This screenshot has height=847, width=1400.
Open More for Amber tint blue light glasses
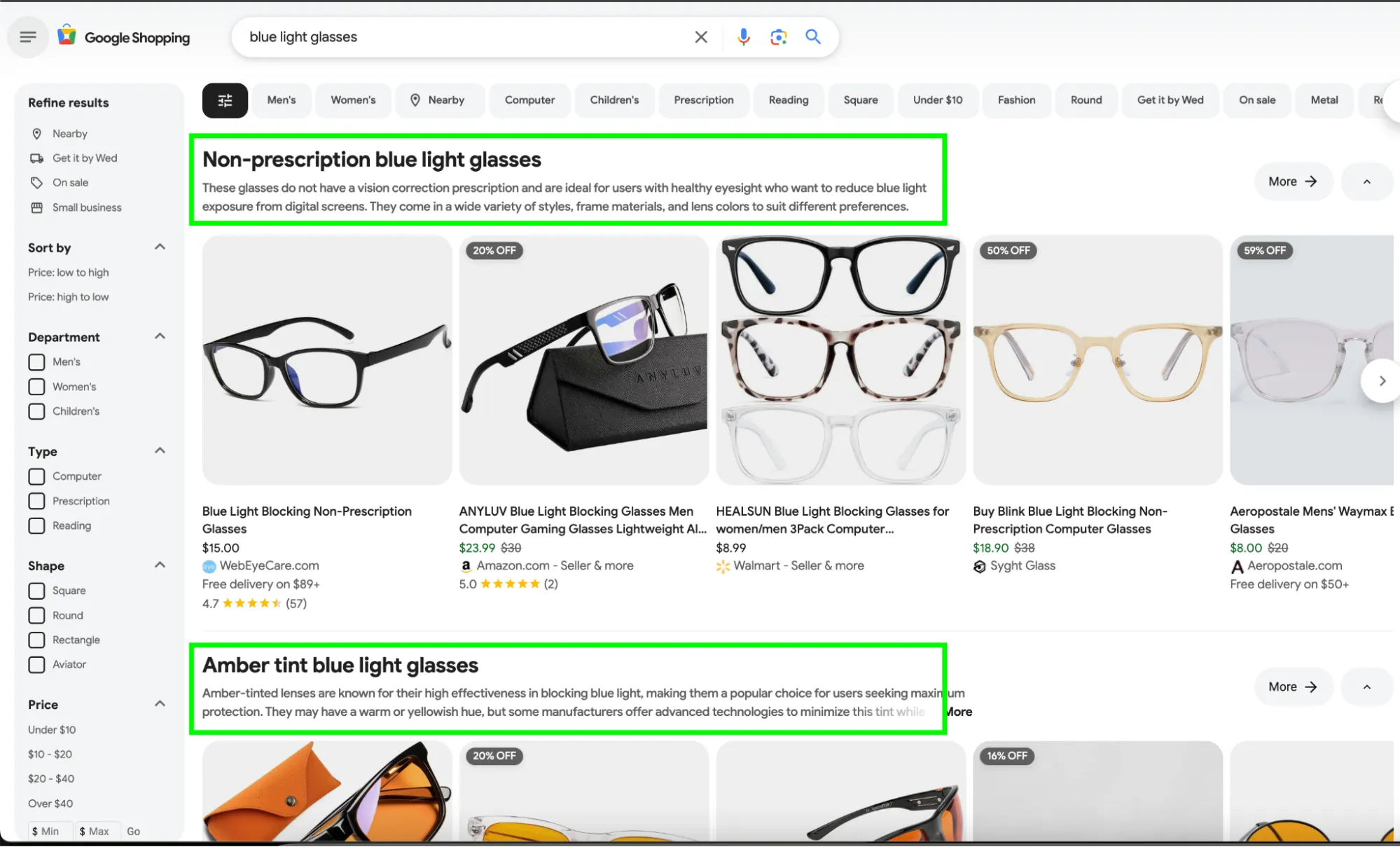(x=1293, y=687)
